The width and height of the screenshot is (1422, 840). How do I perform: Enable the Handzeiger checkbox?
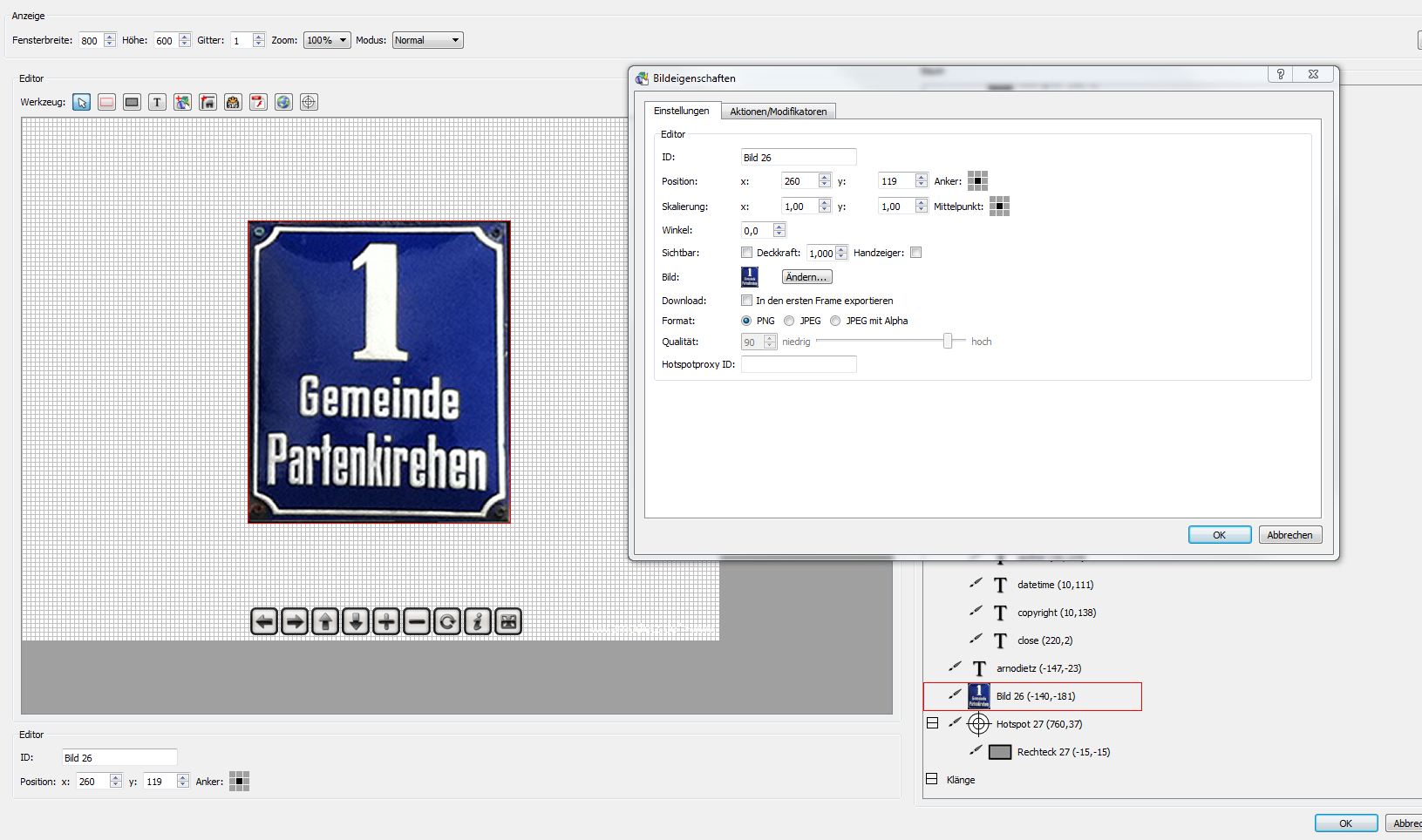(x=915, y=253)
